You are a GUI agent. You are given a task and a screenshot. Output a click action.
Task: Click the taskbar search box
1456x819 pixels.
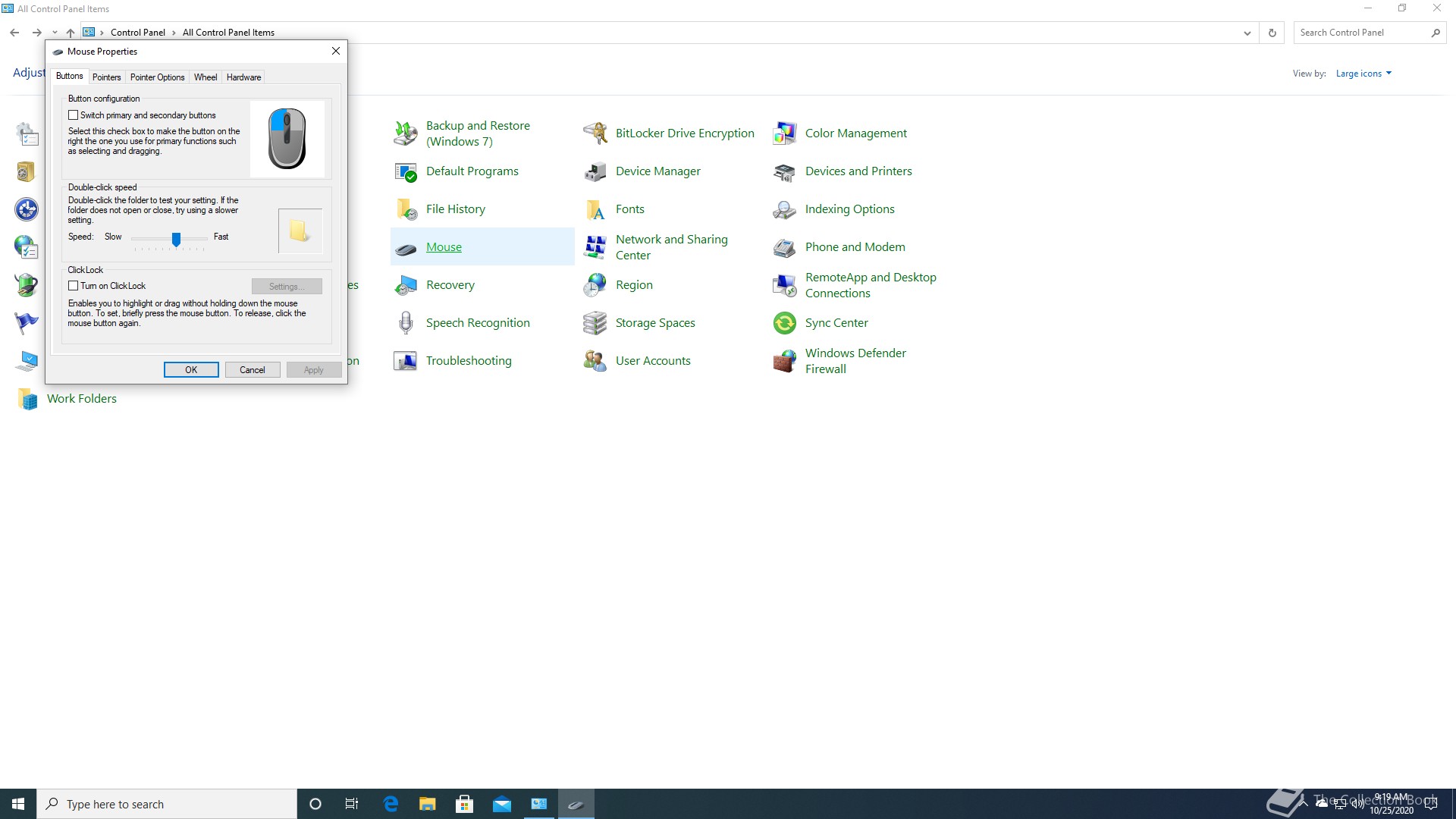coord(167,804)
